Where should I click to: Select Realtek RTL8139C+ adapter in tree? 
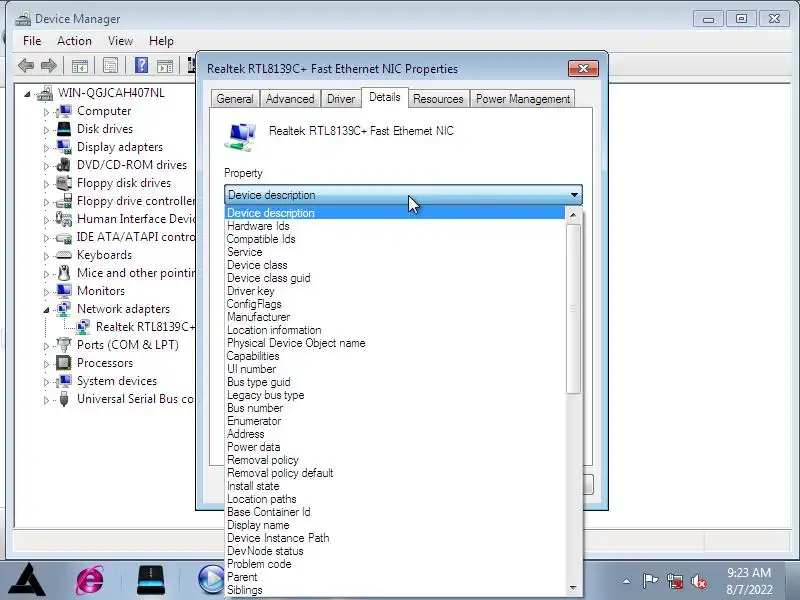[x=145, y=327]
